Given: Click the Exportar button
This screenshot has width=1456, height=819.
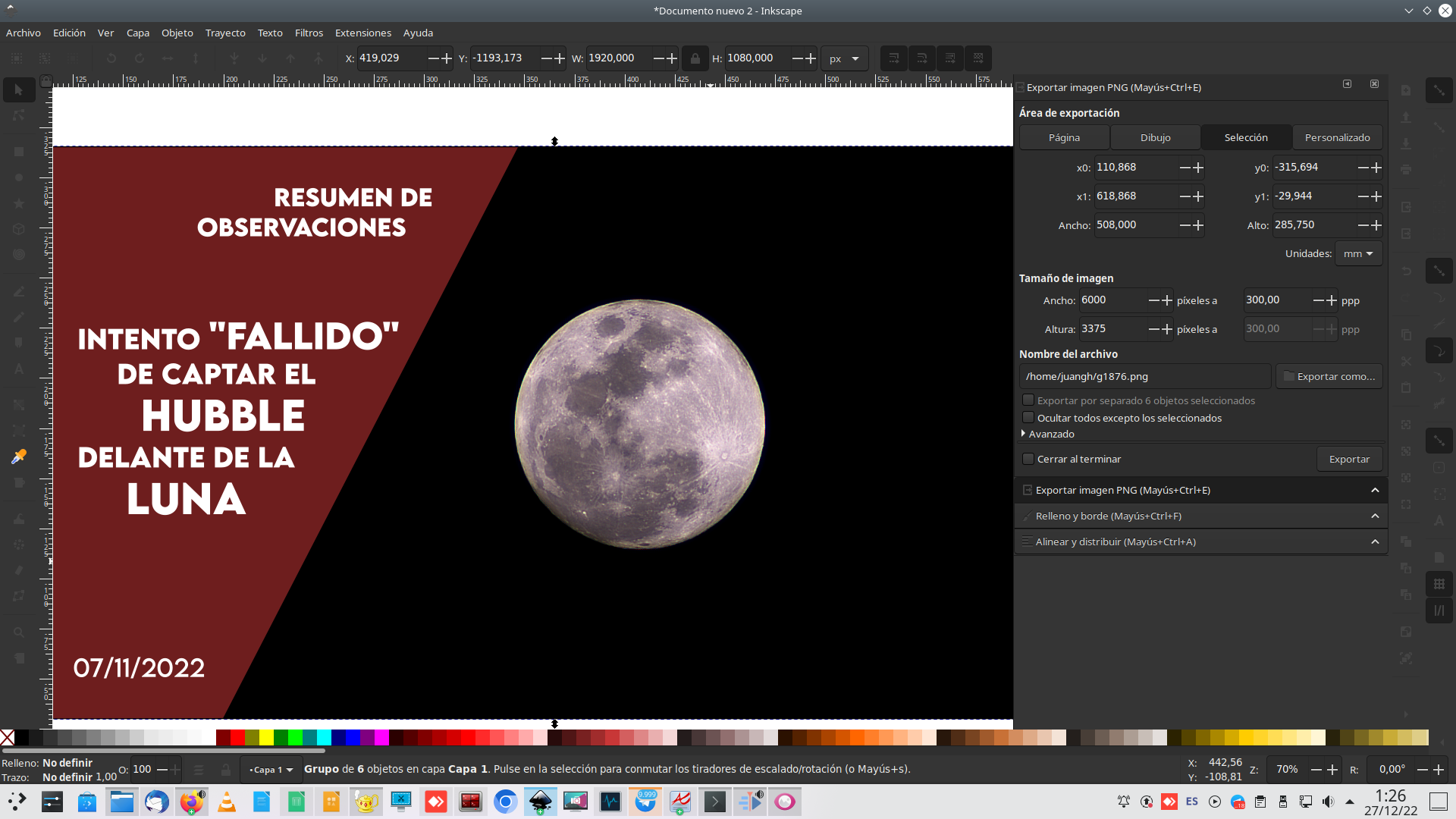Looking at the screenshot, I should coord(1349,459).
